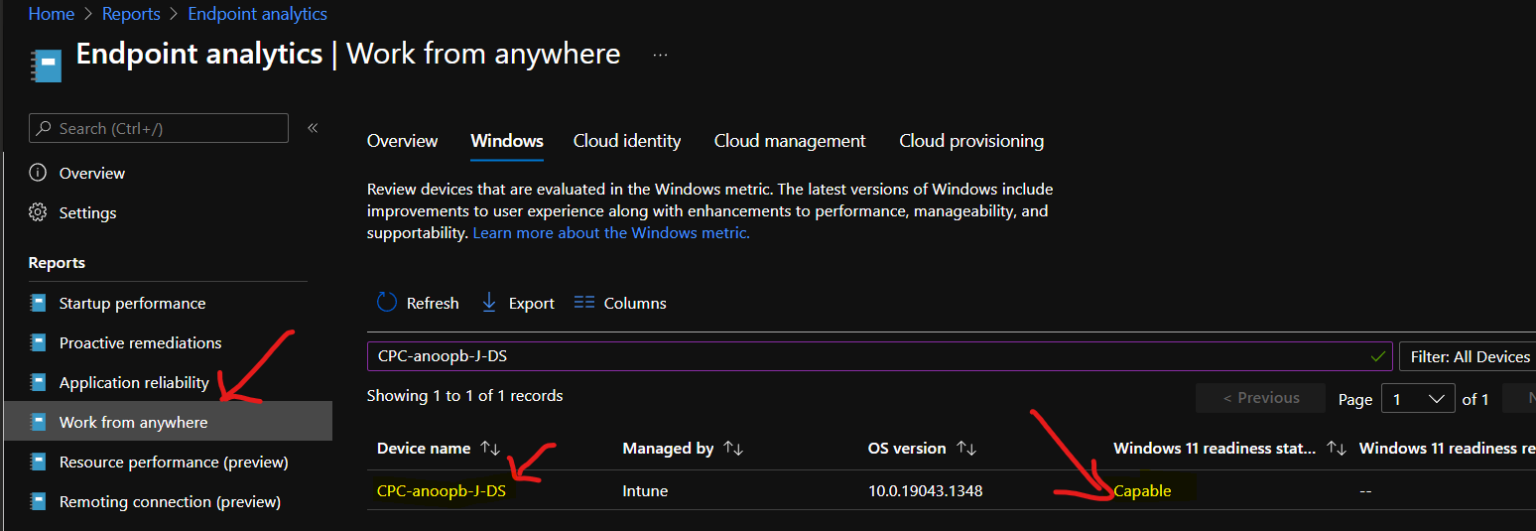Screen dimensions: 1536x531
Task: Click the Refresh circular arrow icon
Action: click(x=386, y=303)
